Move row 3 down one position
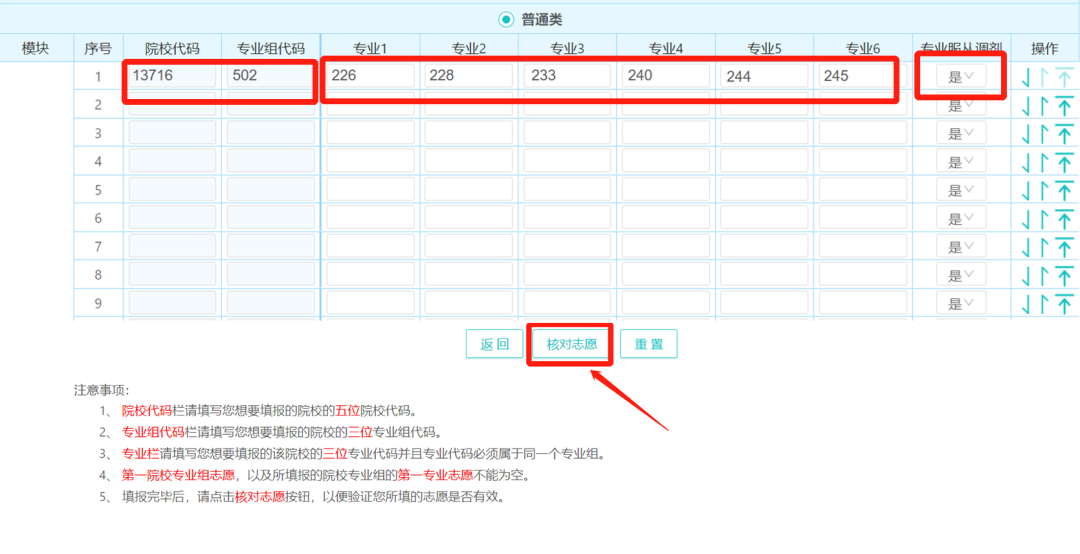Screen dimensions: 1080x554 click(1027, 134)
